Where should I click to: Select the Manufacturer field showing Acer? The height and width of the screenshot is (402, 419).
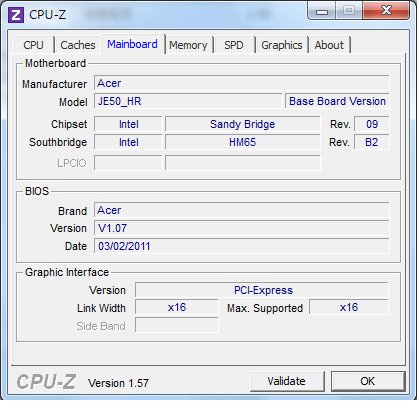[x=242, y=83]
